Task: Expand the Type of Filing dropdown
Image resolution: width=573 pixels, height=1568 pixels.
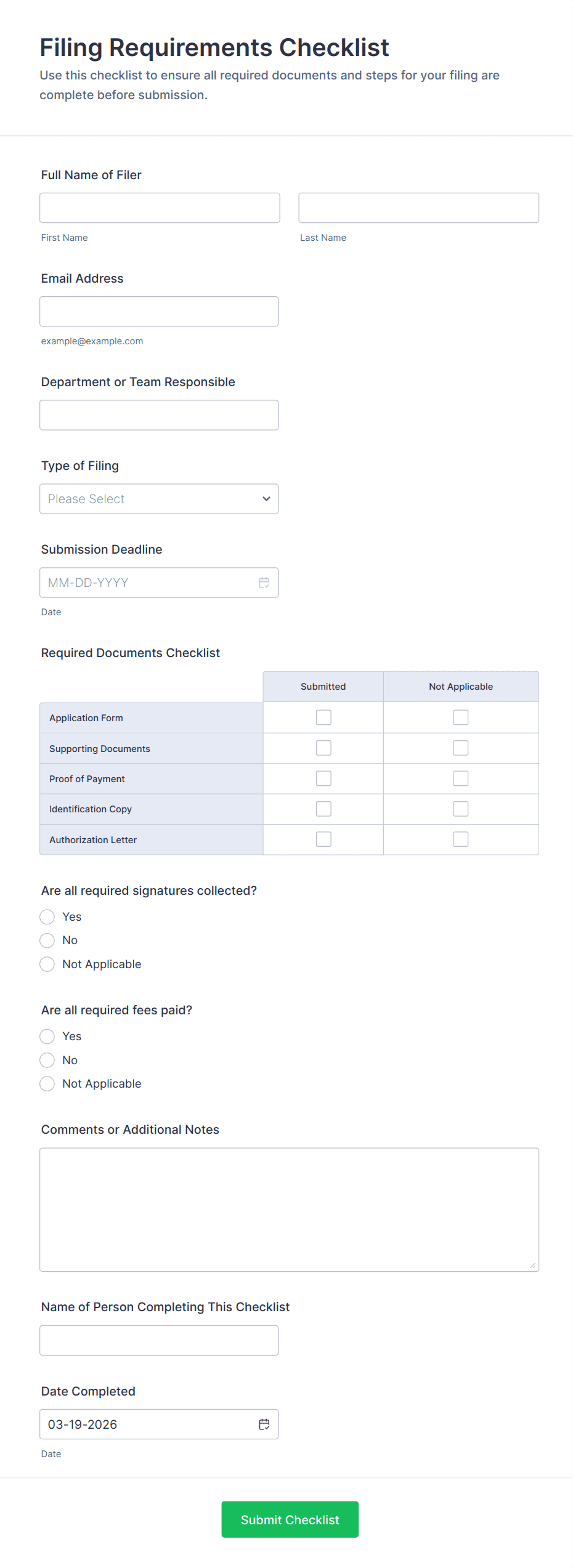Action: click(159, 499)
